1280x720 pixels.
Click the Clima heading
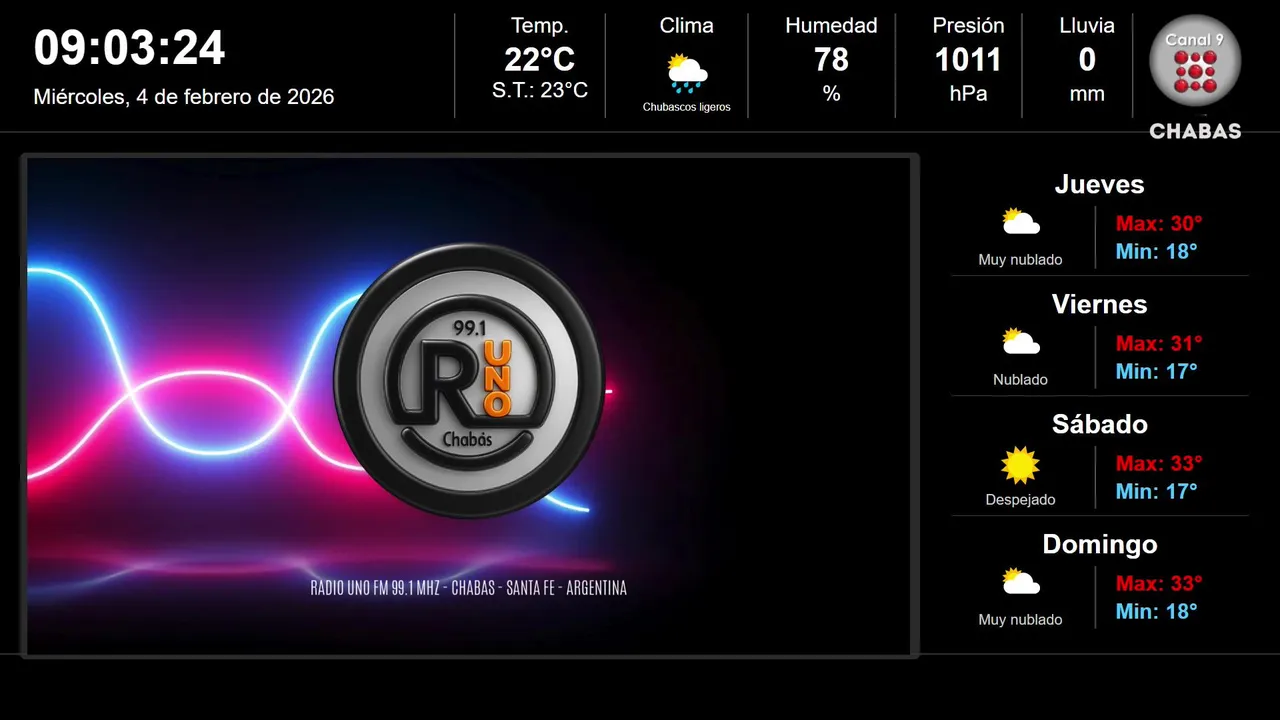point(687,26)
